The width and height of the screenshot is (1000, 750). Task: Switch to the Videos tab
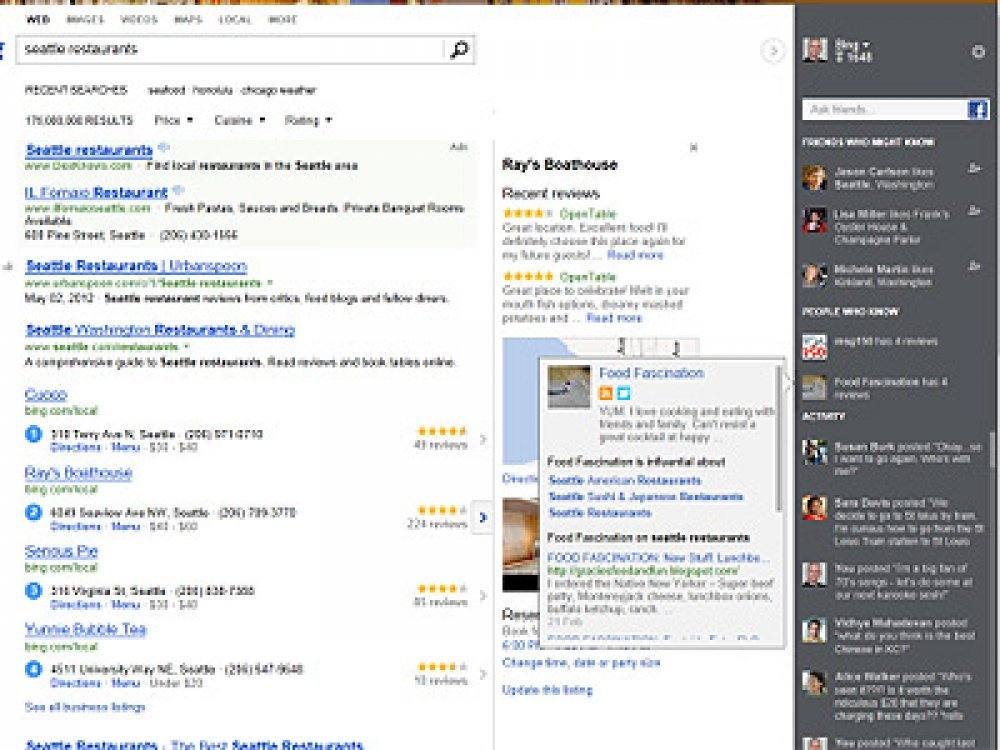pyautogui.click(x=138, y=19)
